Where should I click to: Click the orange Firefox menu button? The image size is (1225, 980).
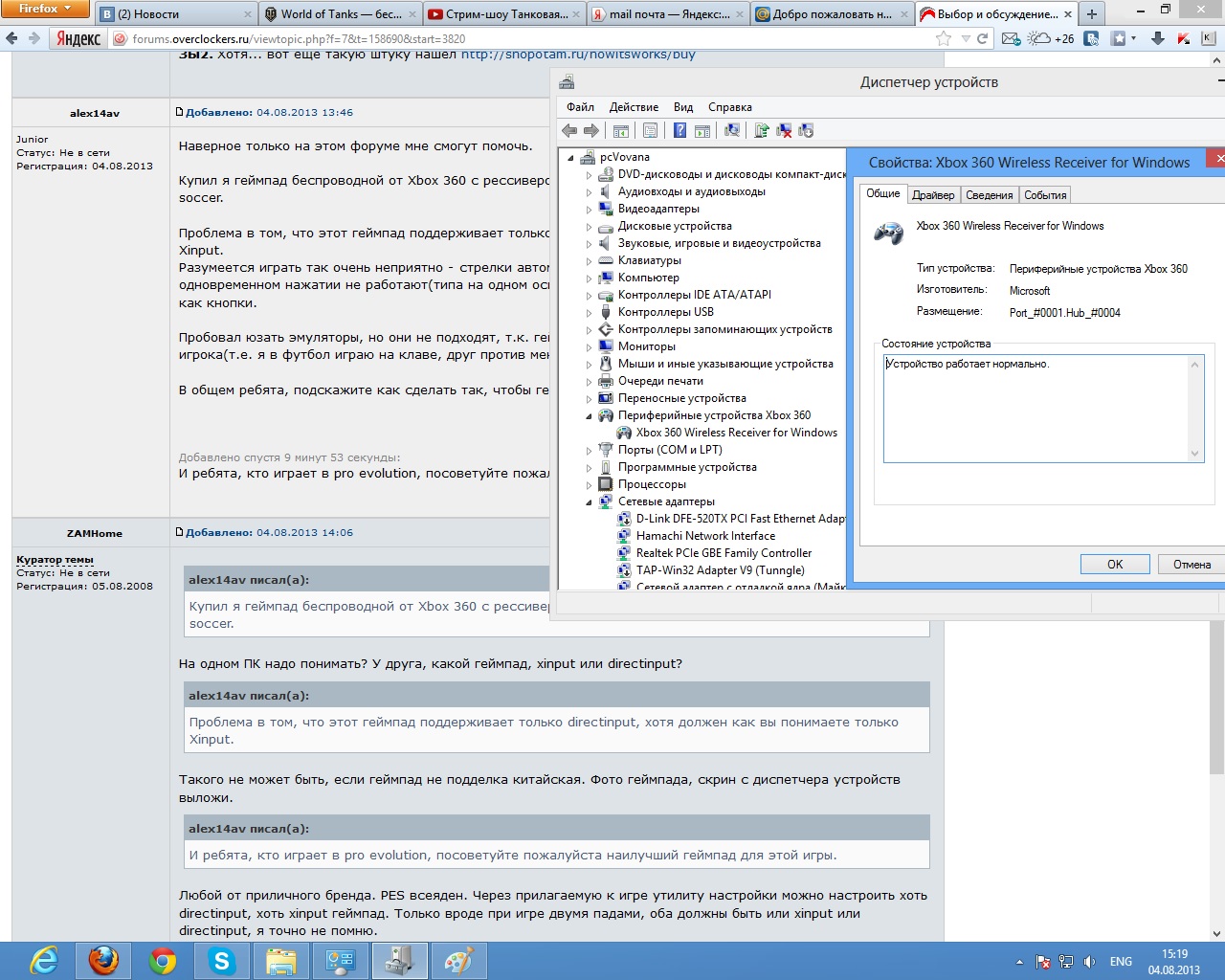point(45,10)
